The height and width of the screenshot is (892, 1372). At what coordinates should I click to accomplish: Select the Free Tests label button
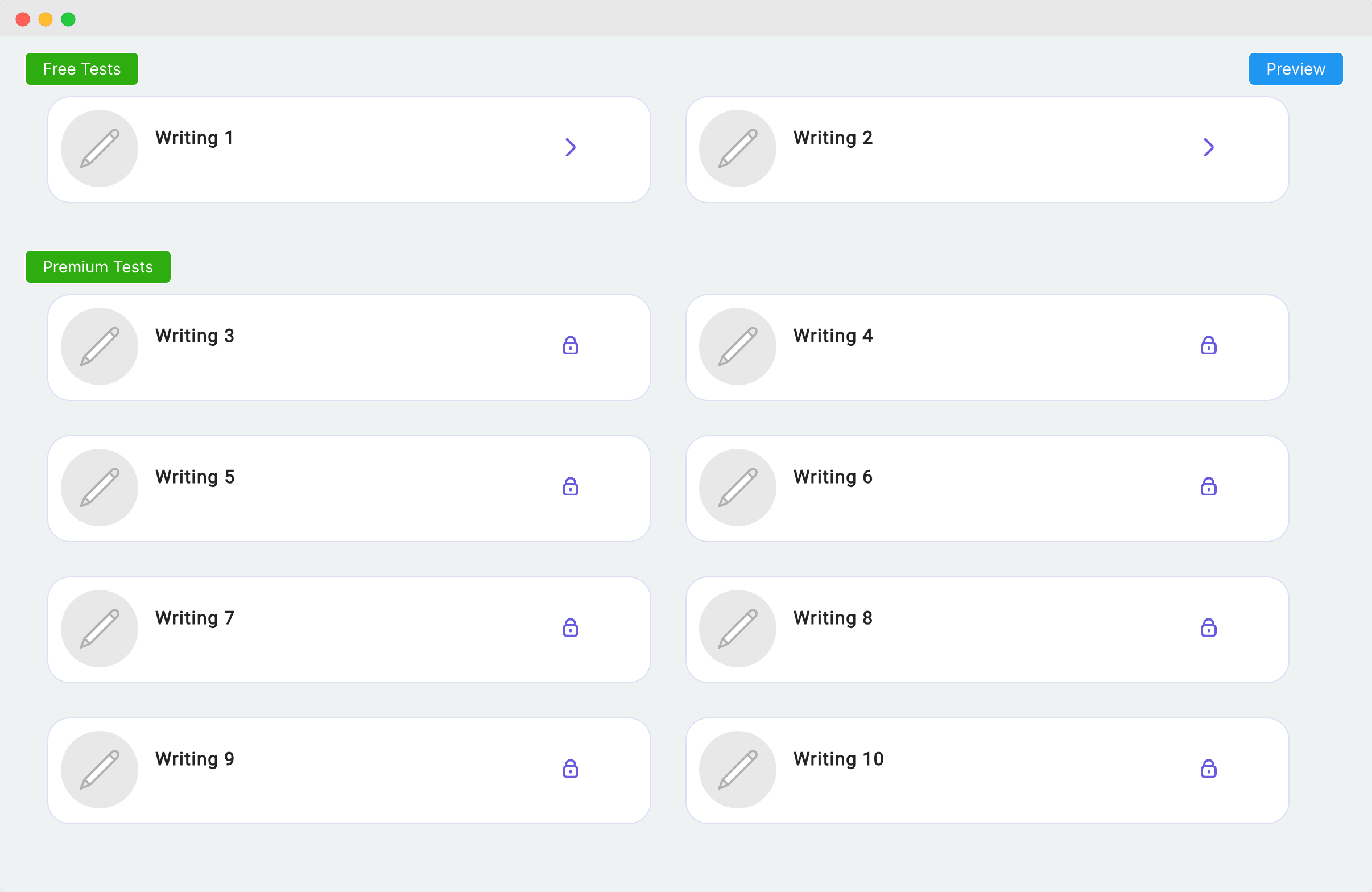[x=82, y=69]
